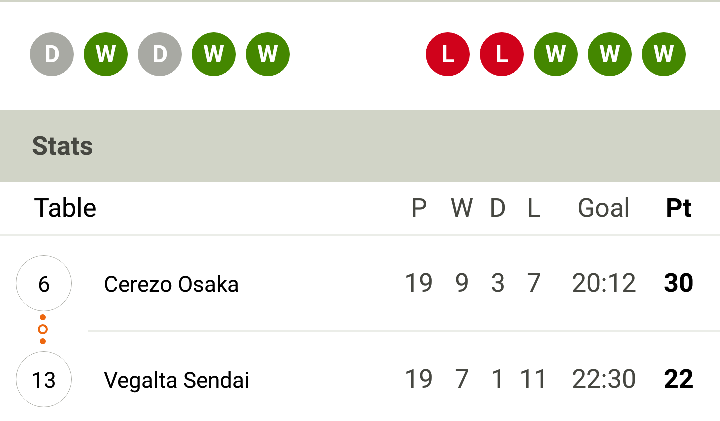Click Vegalta Sendai's 22:30 goal record
The height and width of the screenshot is (421, 720).
604,379
